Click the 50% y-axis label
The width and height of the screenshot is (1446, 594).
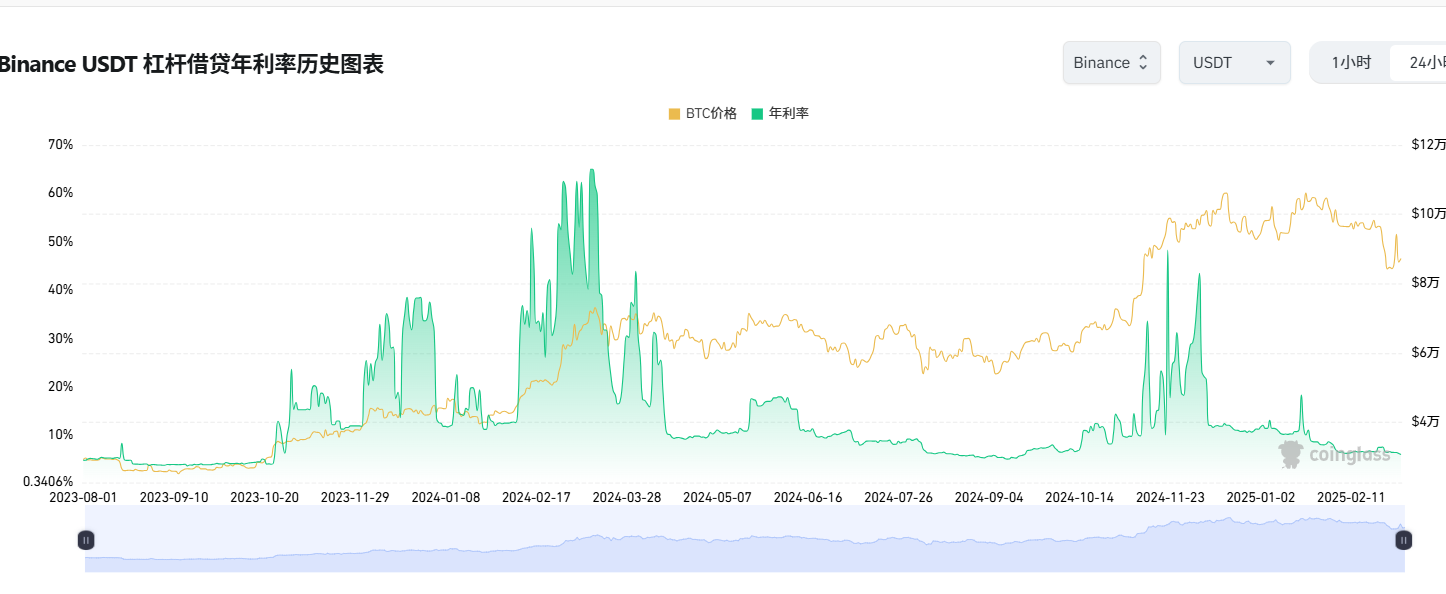pyautogui.click(x=60, y=242)
